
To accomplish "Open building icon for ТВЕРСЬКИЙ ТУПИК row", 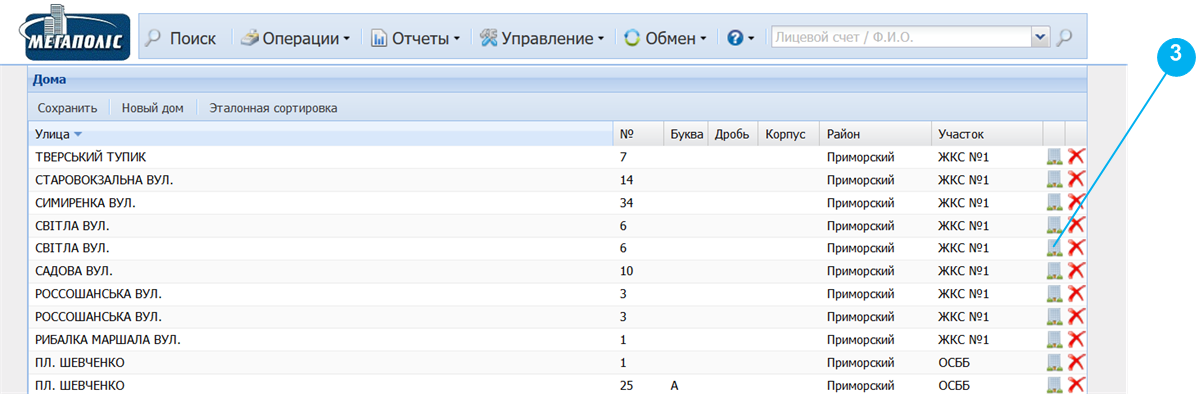I will 1054,157.
